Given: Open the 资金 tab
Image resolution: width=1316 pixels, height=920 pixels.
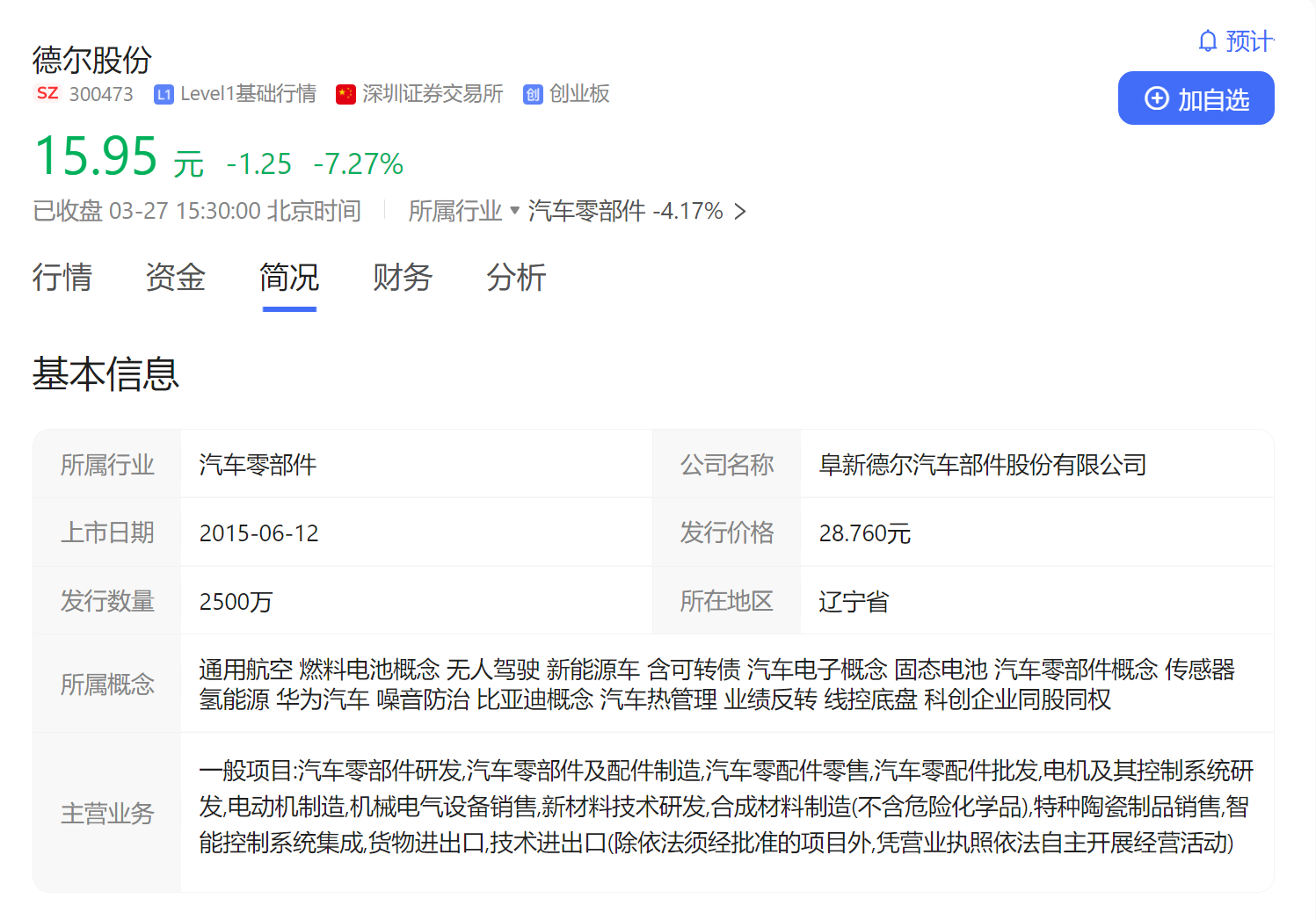Looking at the screenshot, I should tap(176, 277).
